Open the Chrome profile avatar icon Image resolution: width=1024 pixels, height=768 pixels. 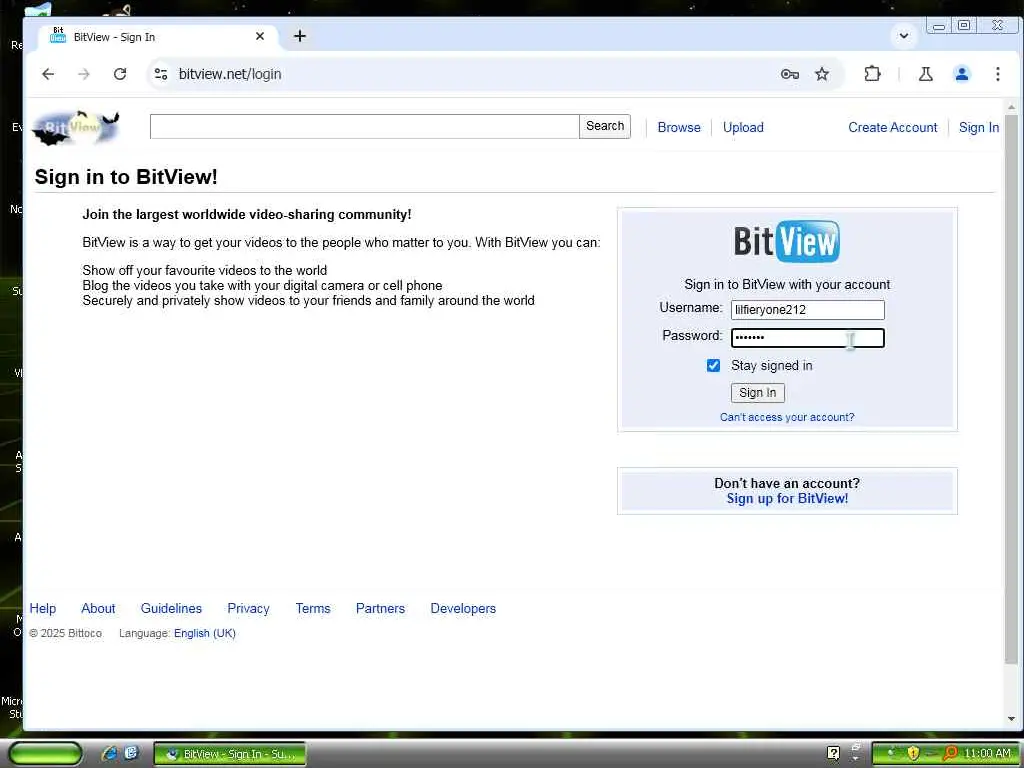coord(961,74)
